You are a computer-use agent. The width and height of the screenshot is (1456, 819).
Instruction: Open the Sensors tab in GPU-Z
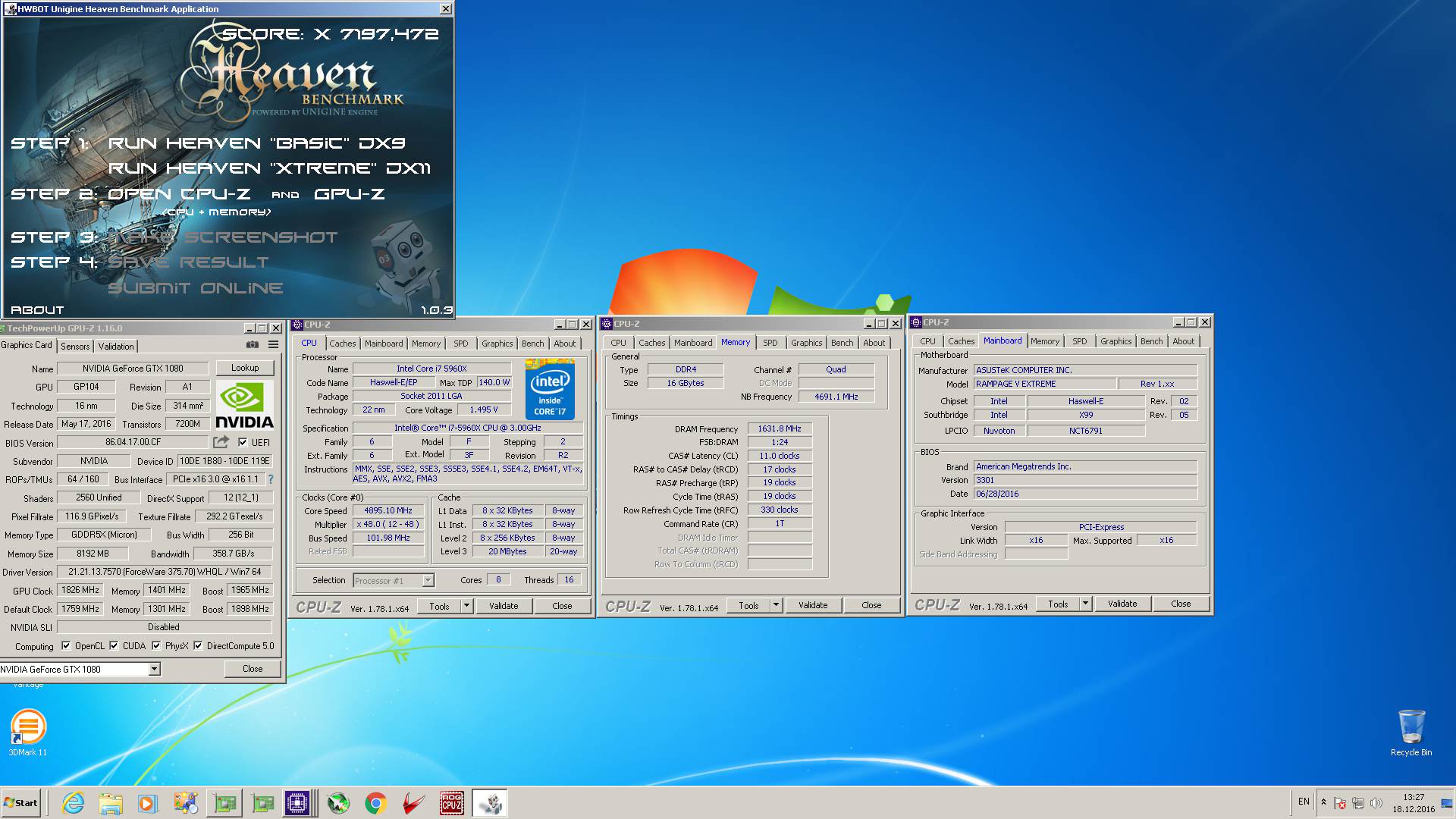pos(75,346)
